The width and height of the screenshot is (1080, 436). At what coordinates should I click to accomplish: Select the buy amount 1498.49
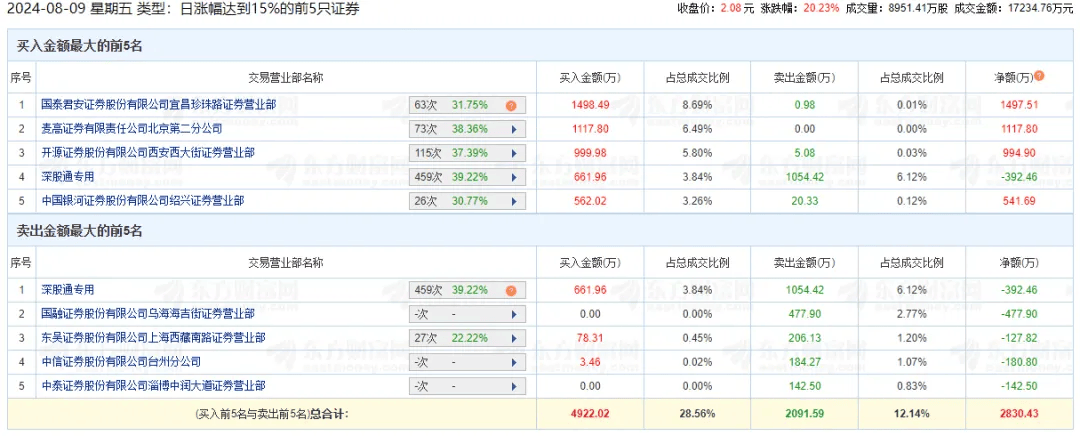tap(590, 105)
